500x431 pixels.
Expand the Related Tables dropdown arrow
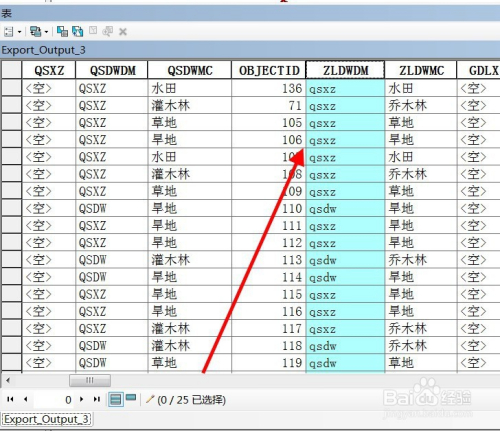[46, 32]
